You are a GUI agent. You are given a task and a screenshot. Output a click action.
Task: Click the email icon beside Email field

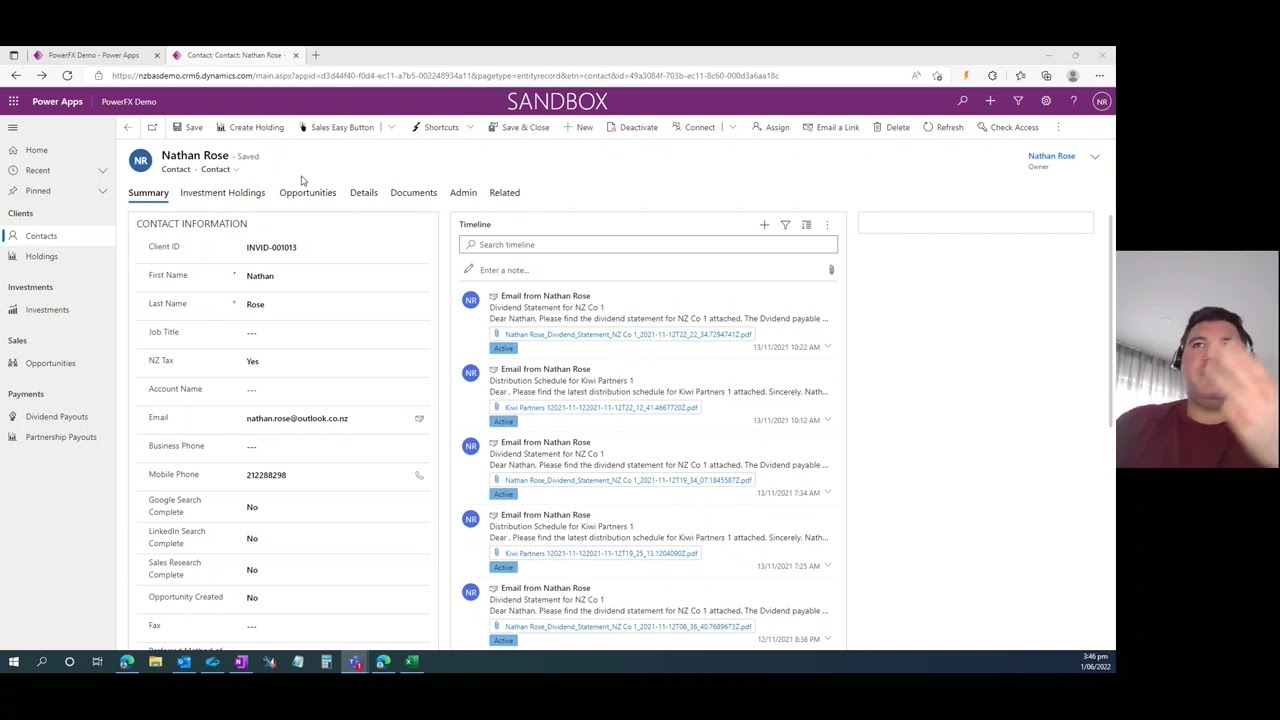tap(419, 418)
